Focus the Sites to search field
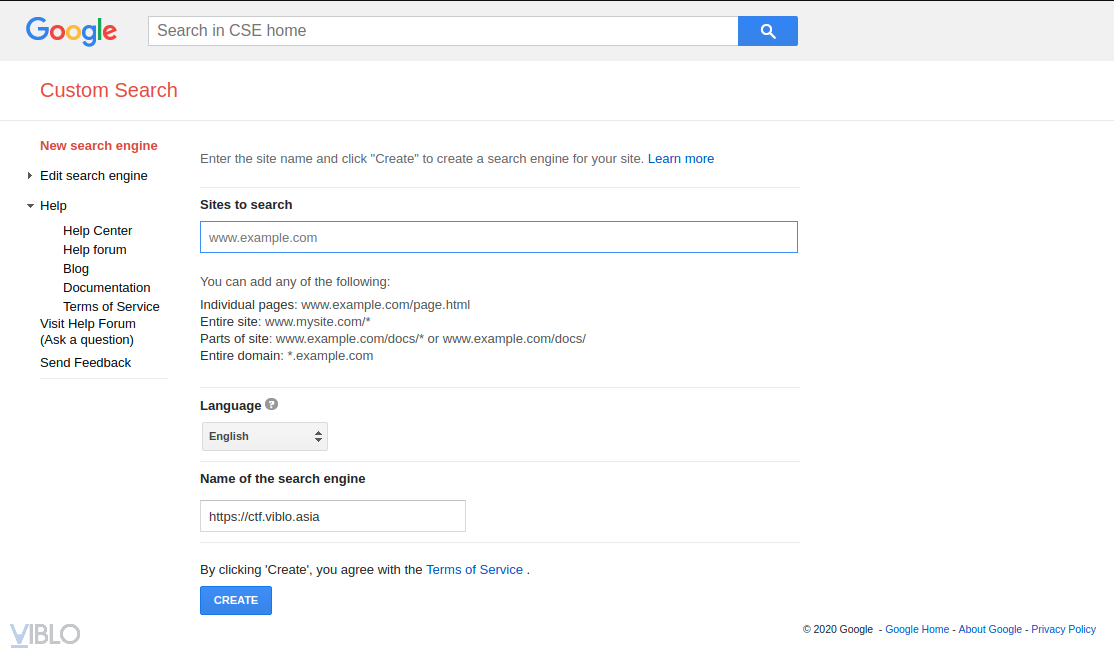The width and height of the screenshot is (1114, 658). tap(498, 238)
